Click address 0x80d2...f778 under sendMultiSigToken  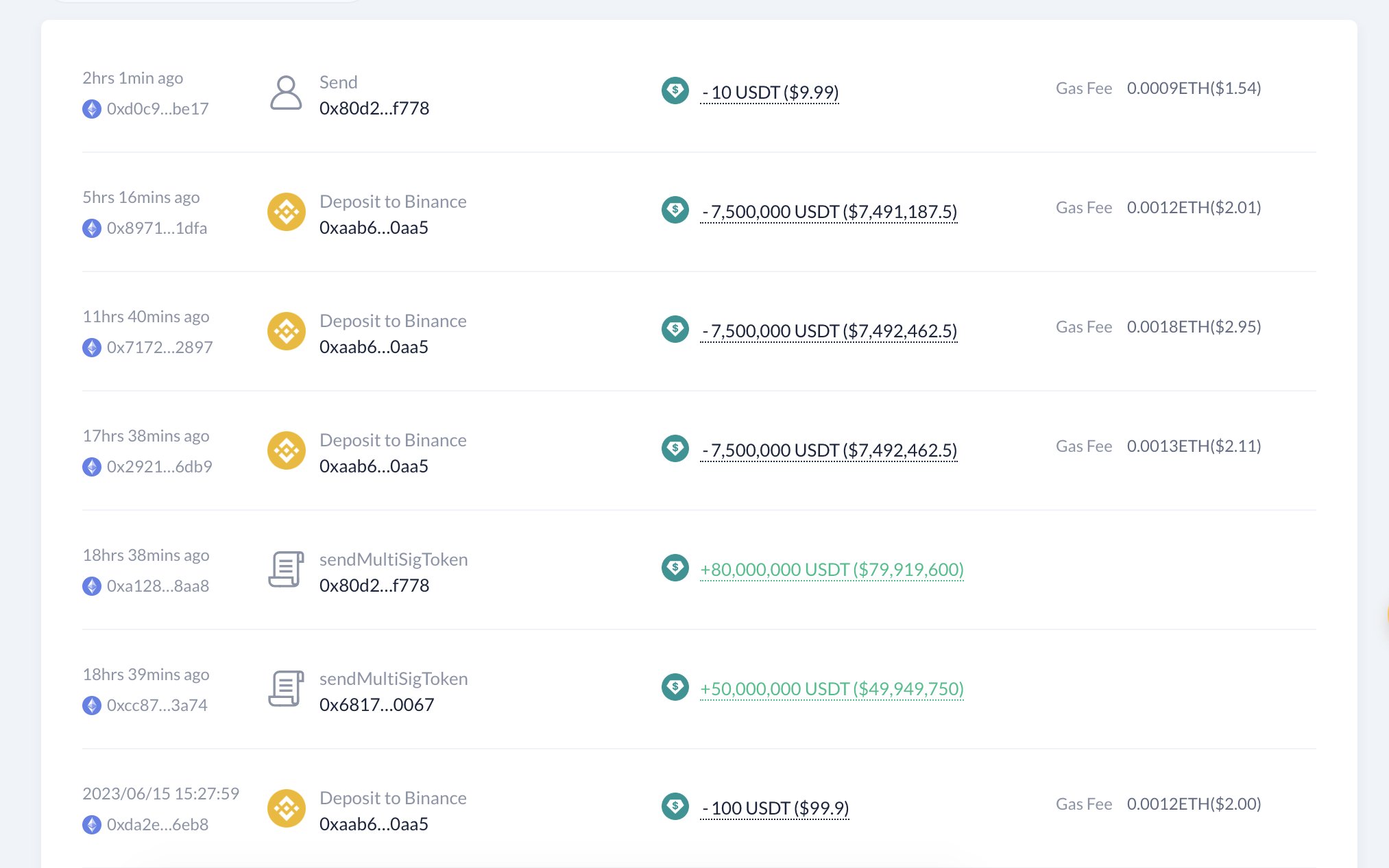(374, 586)
